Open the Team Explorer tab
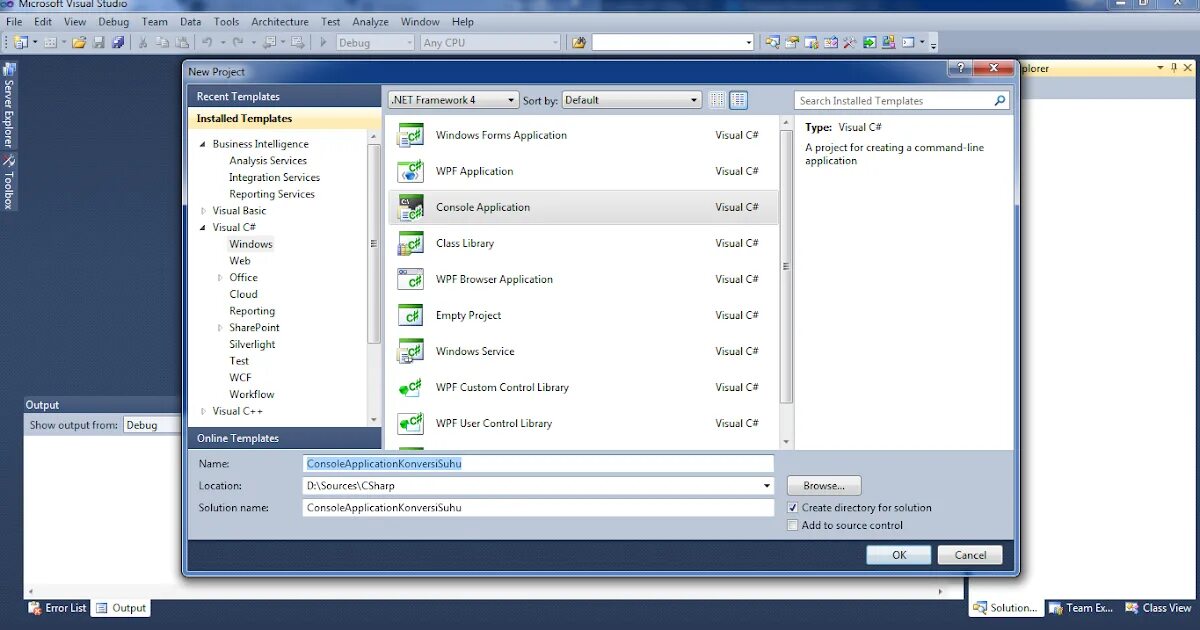 pyautogui.click(x=1082, y=608)
